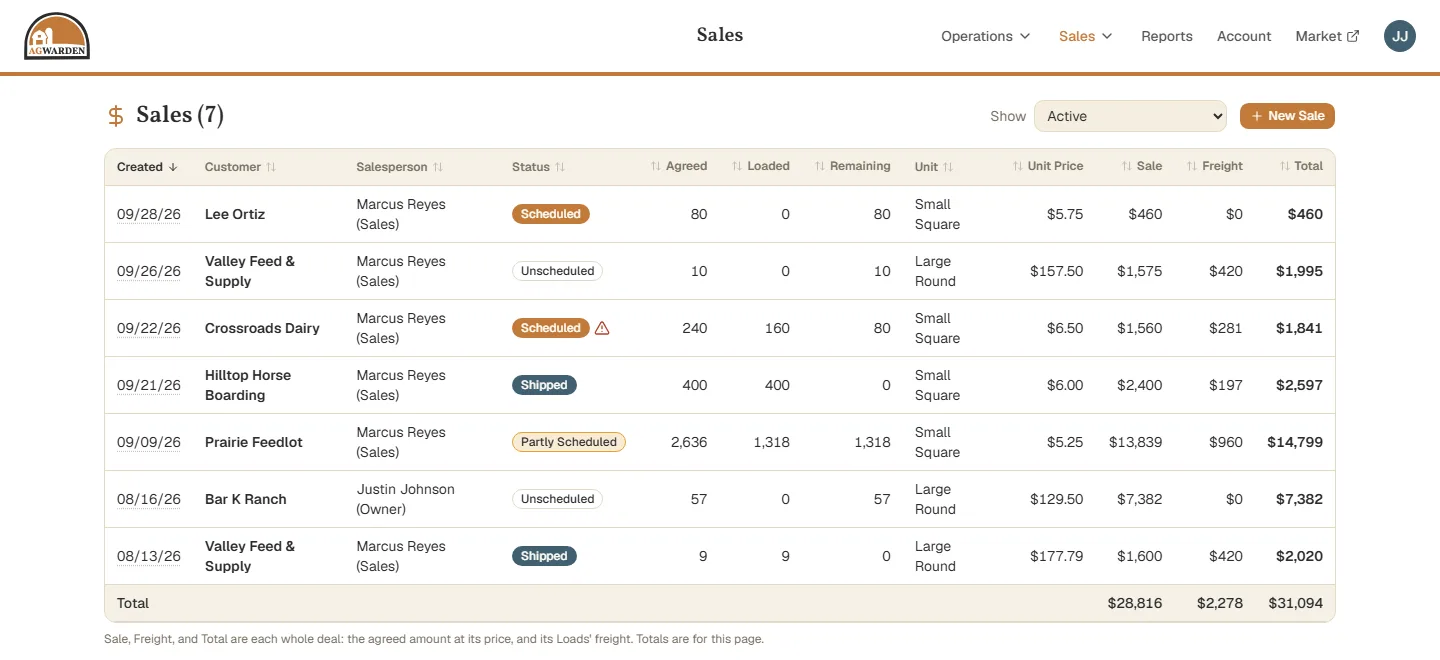Open the Reports page
The width and height of the screenshot is (1440, 660).
pos(1167,36)
